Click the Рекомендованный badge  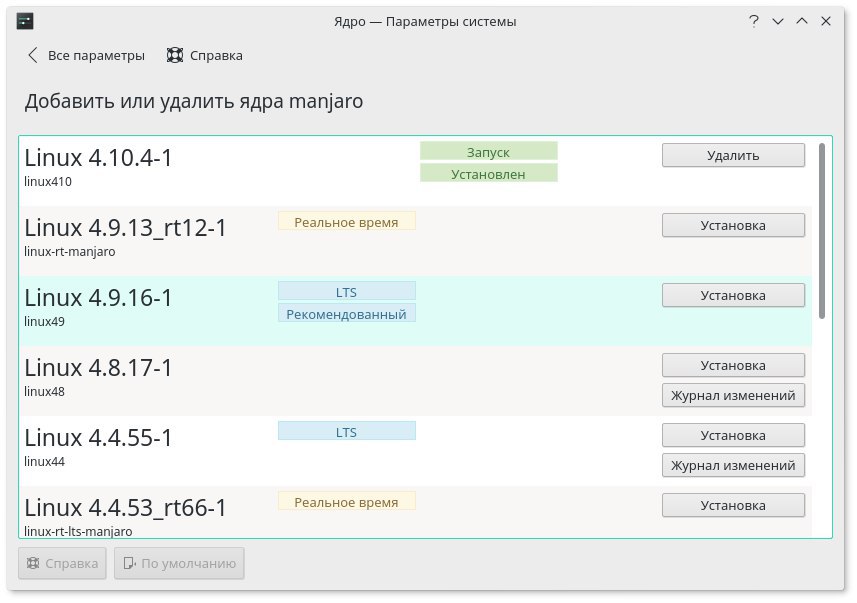347,313
